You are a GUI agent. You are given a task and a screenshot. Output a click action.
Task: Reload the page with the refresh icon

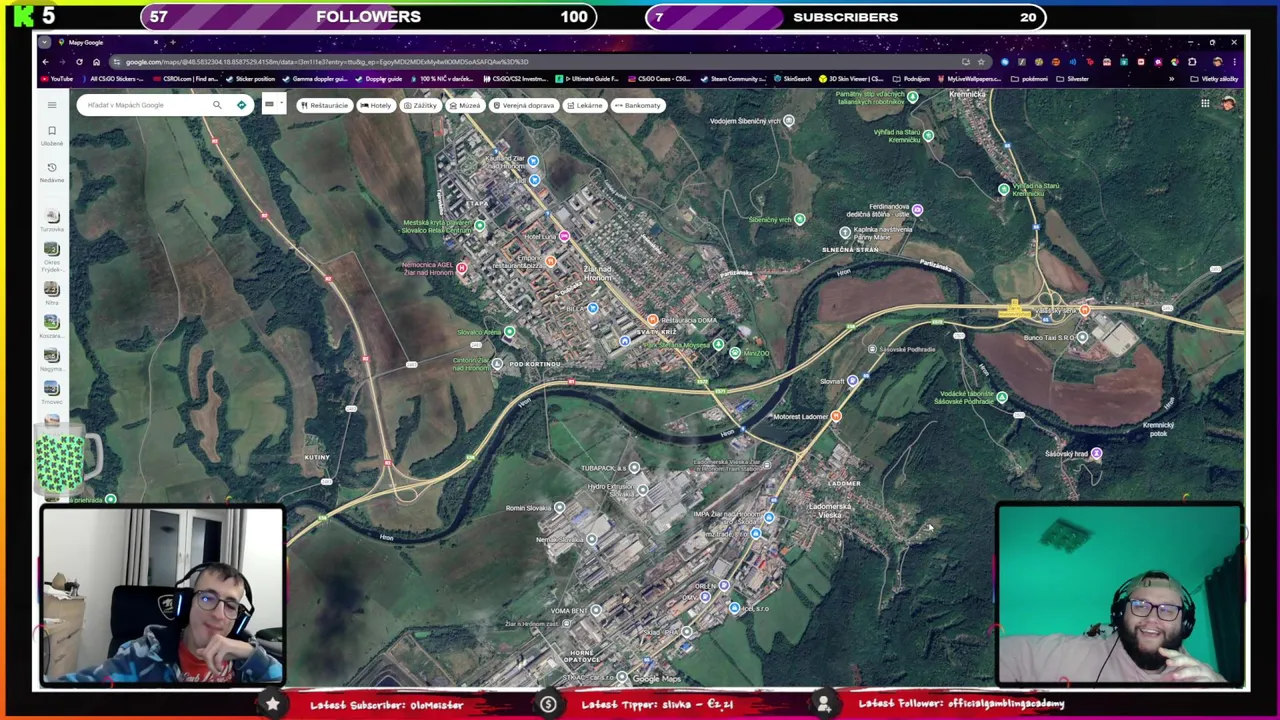click(79, 62)
